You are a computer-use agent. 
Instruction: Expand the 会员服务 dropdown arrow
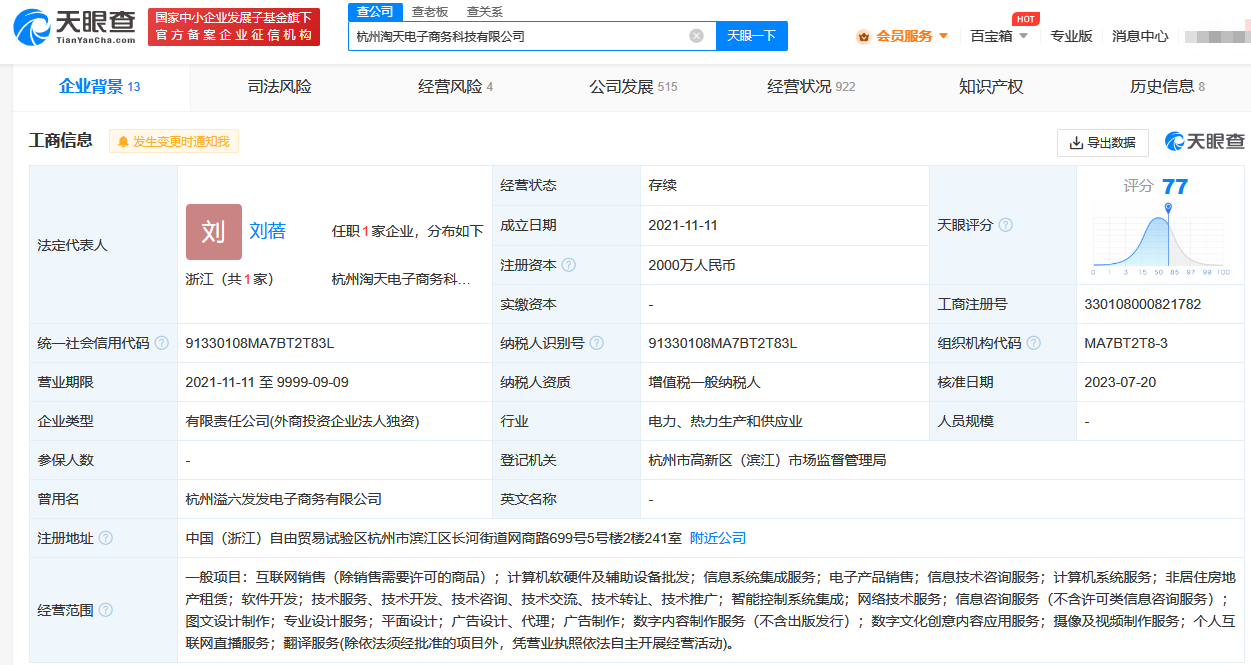943,36
